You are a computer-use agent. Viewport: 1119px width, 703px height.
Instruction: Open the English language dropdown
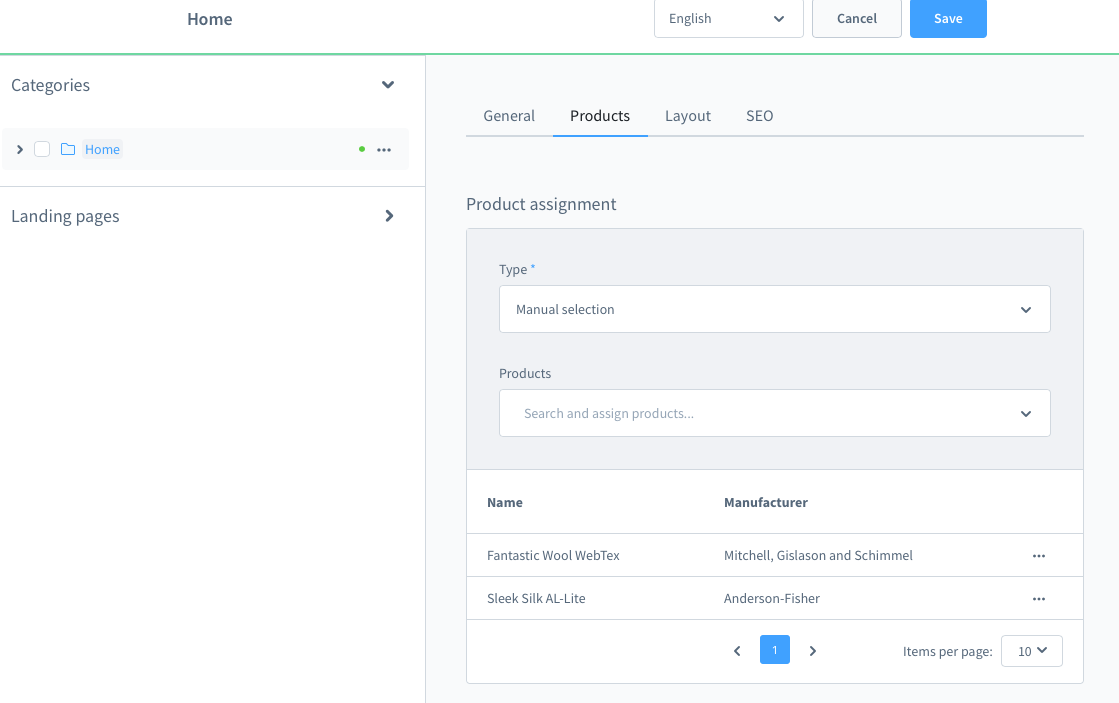(729, 19)
